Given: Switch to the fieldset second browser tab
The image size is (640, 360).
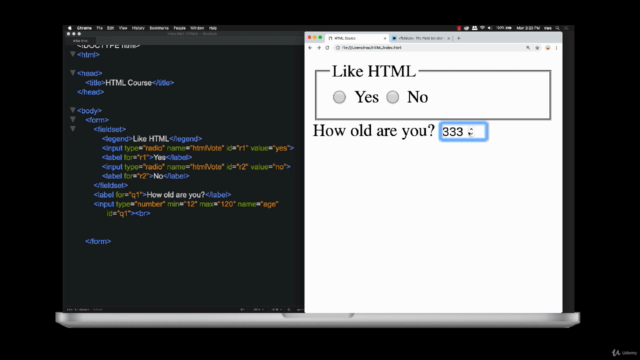Looking at the screenshot, I should click(x=420, y=38).
